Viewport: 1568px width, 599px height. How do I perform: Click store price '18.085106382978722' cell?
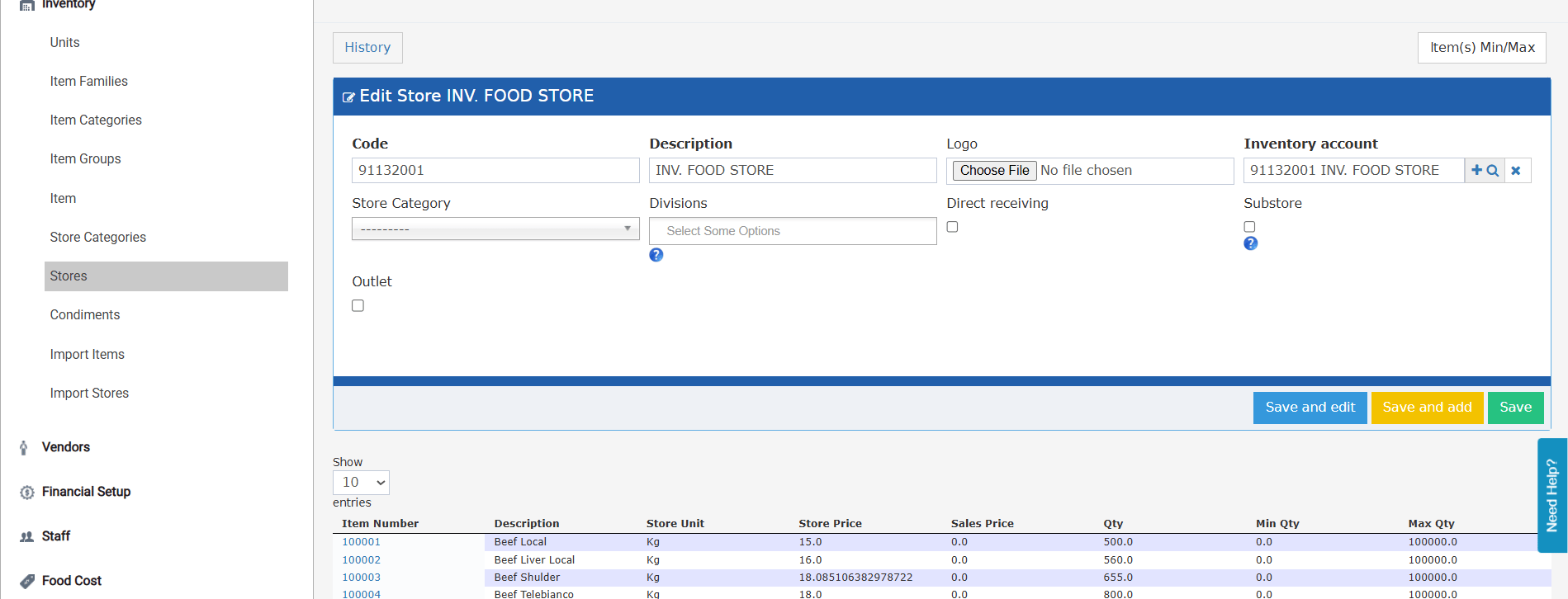pyautogui.click(x=855, y=578)
